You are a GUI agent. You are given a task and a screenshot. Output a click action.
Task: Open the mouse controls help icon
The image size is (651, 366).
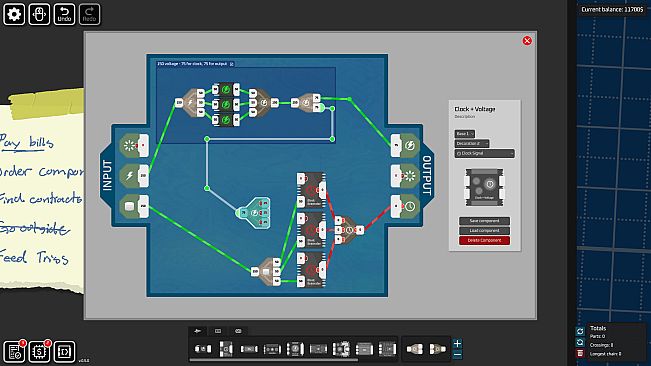click(x=39, y=15)
